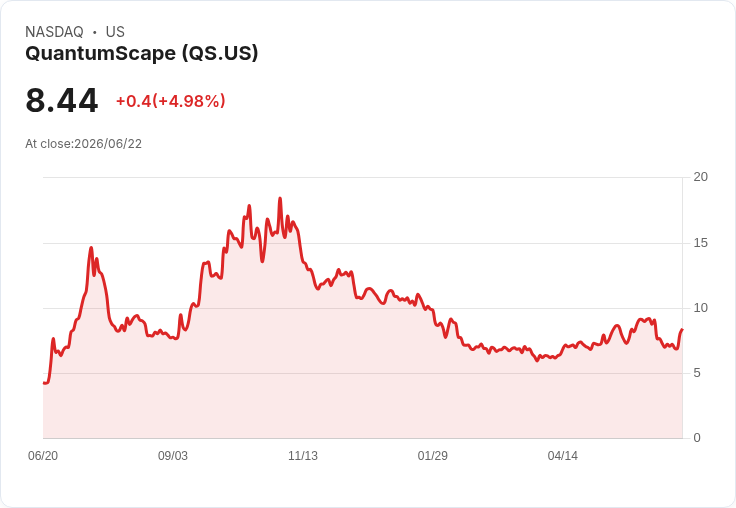Screen dimensions: 736x508
Task: Click the NASDAQ exchange label
Action: (54, 32)
